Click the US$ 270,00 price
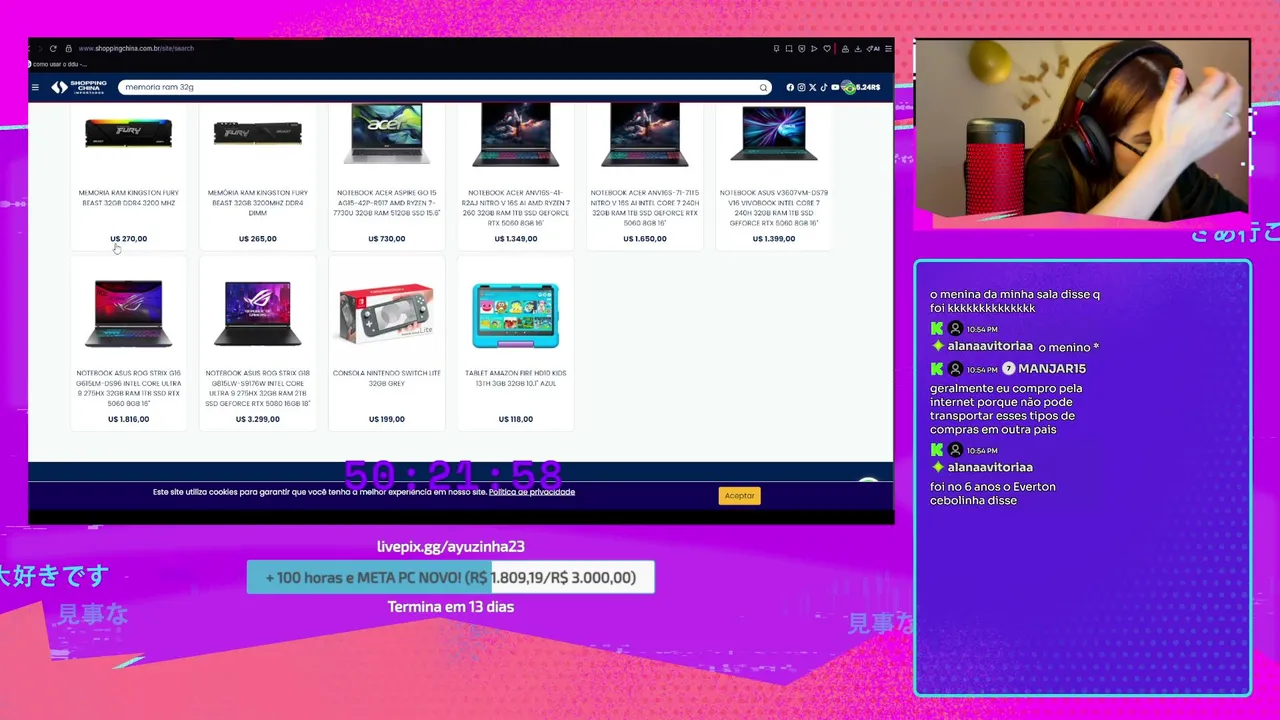The image size is (1280, 720). [x=128, y=239]
